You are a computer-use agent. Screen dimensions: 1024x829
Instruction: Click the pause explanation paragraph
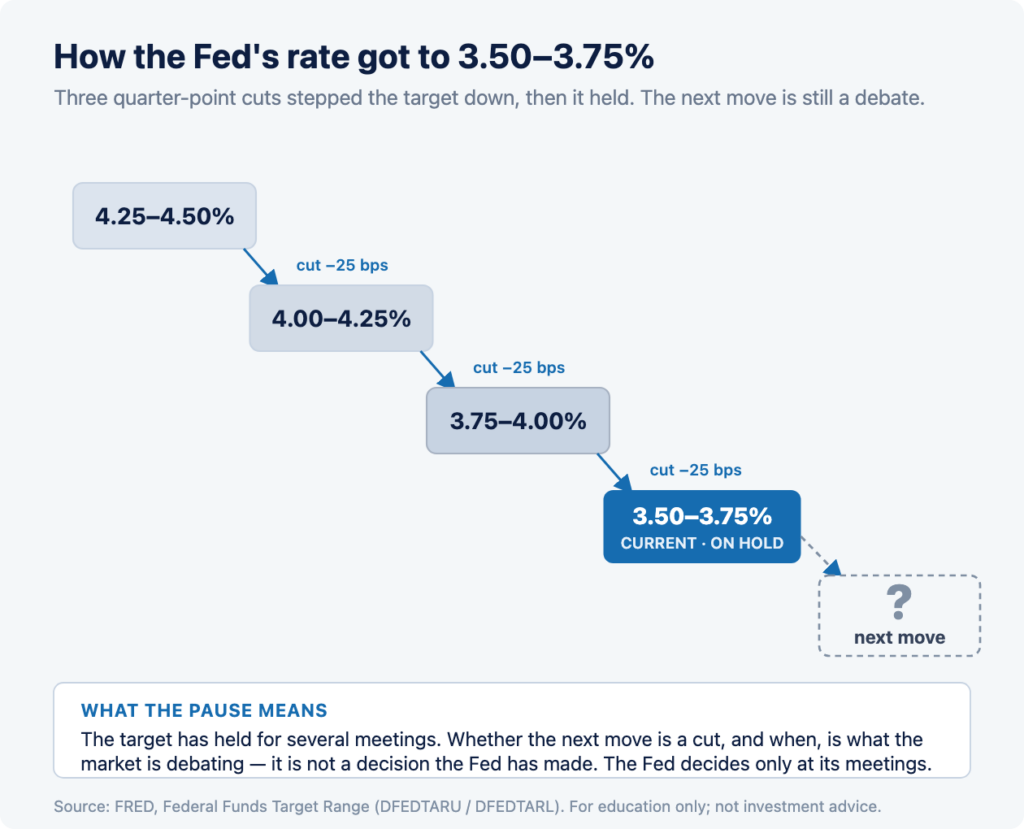506,752
